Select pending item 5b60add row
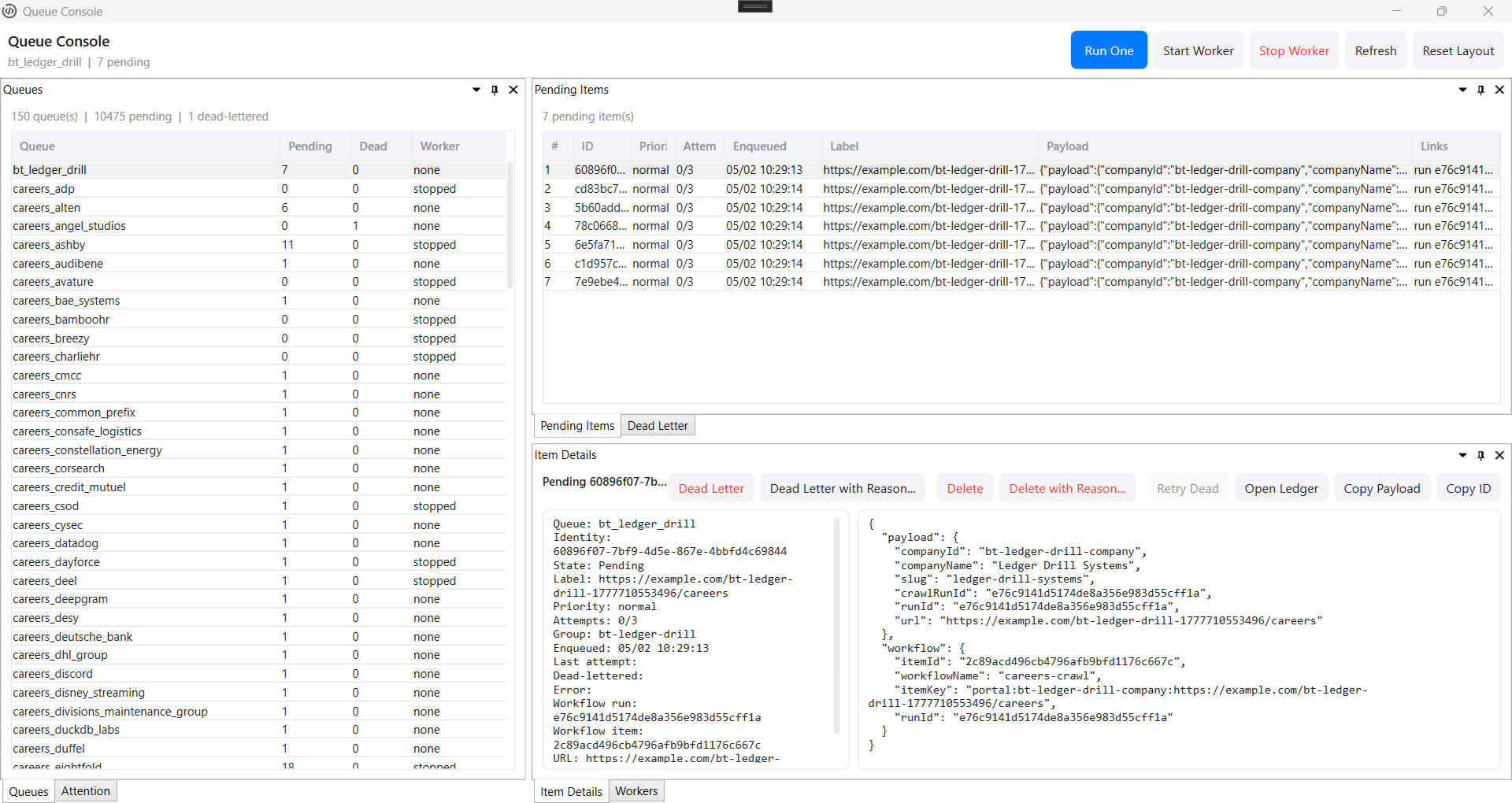Screen dimensions: 1512x803 tap(1021, 208)
